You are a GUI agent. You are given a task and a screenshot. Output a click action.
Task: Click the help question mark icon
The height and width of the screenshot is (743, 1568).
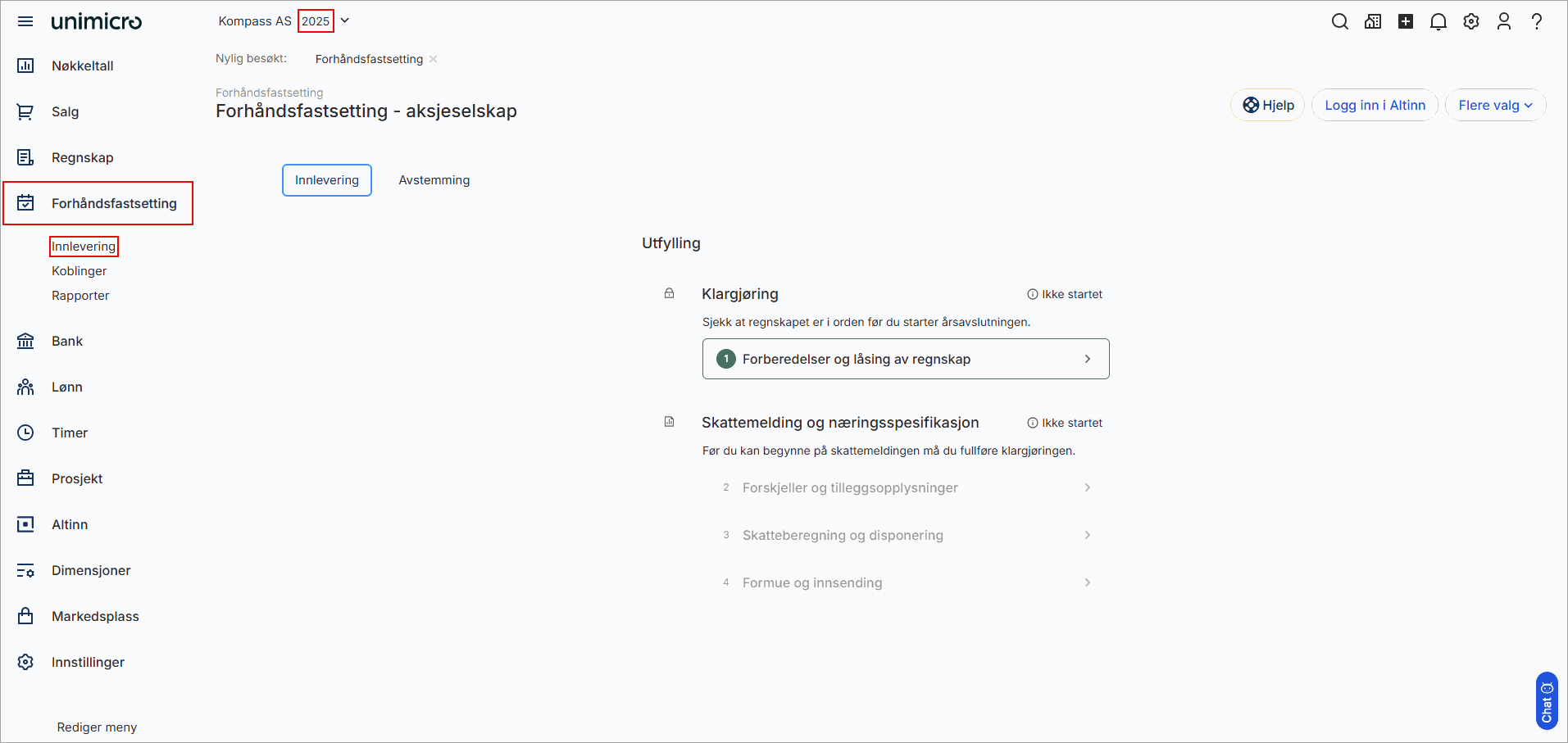click(1537, 21)
